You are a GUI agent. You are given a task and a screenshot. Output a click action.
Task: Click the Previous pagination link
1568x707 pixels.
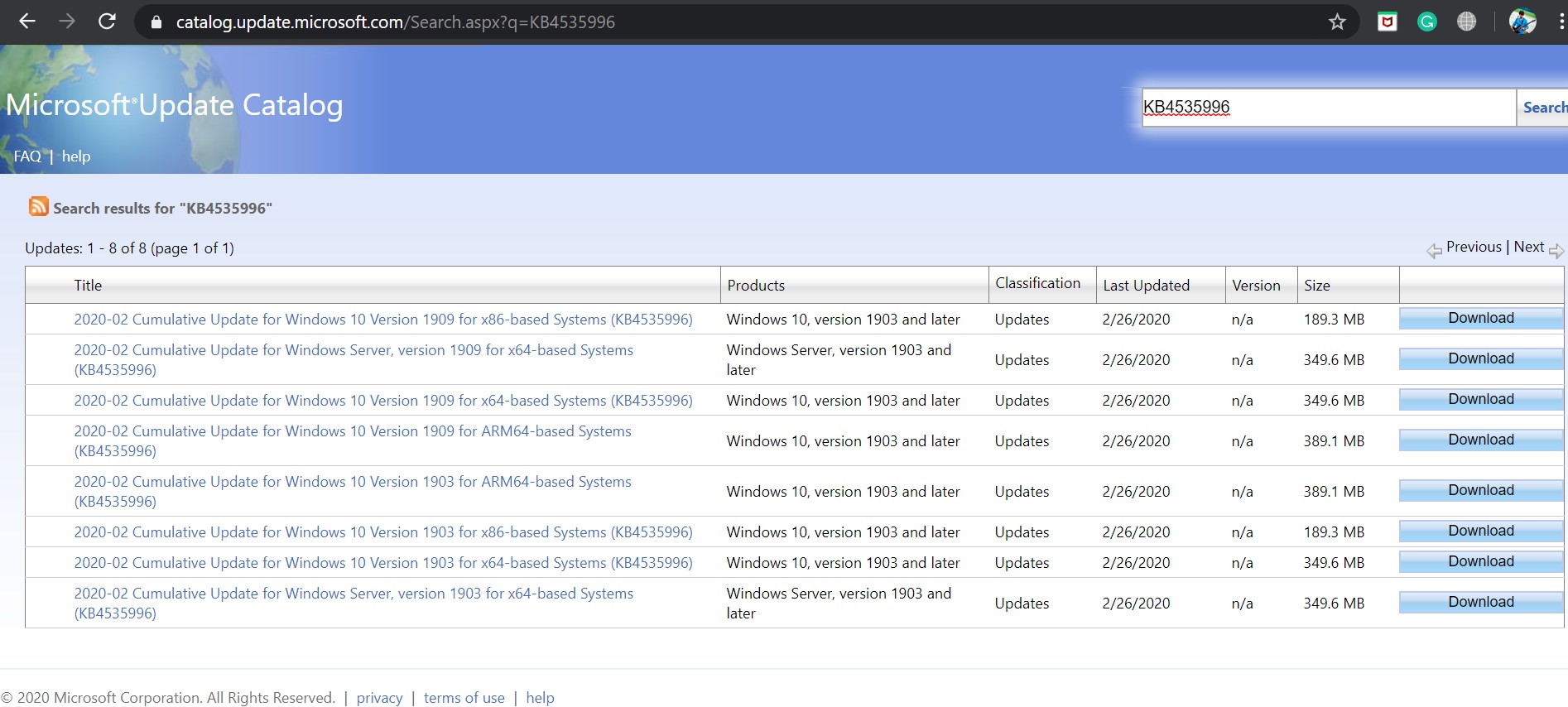tap(1474, 247)
